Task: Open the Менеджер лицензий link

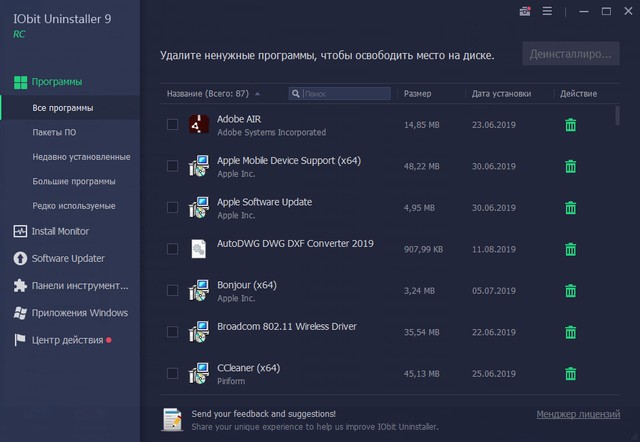Action: click(x=578, y=413)
